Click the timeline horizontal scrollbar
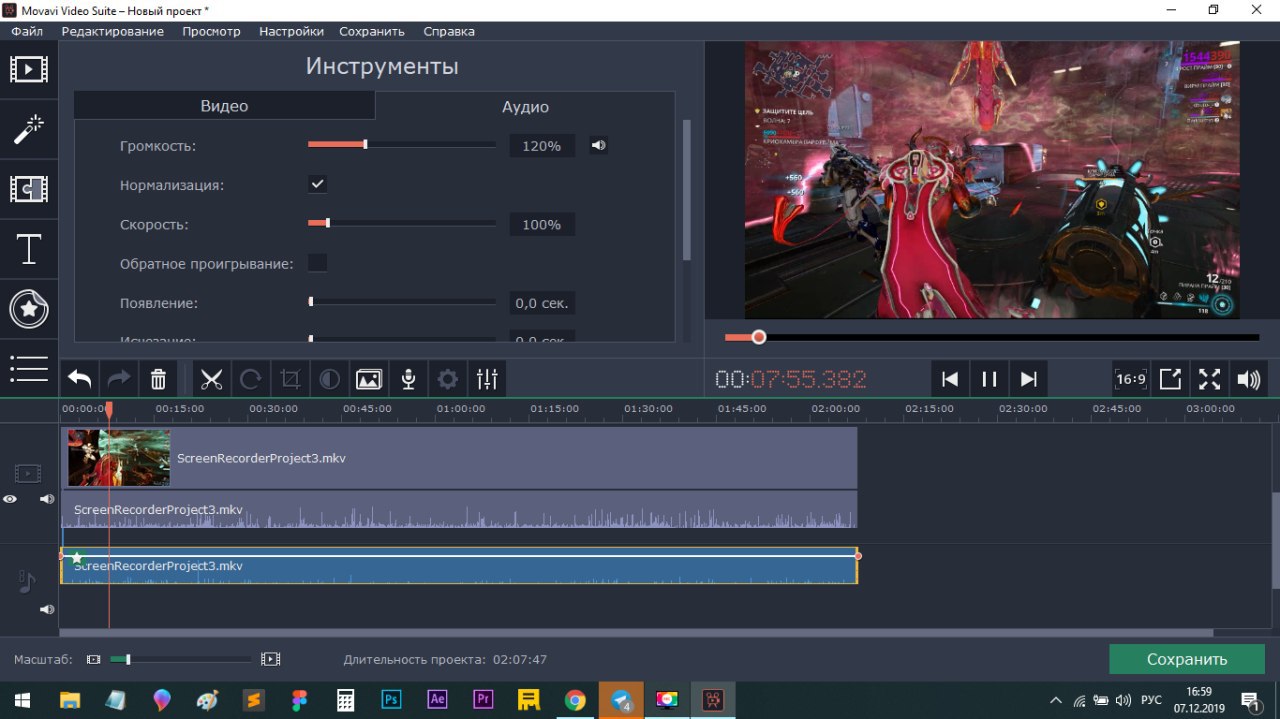 click(636, 633)
